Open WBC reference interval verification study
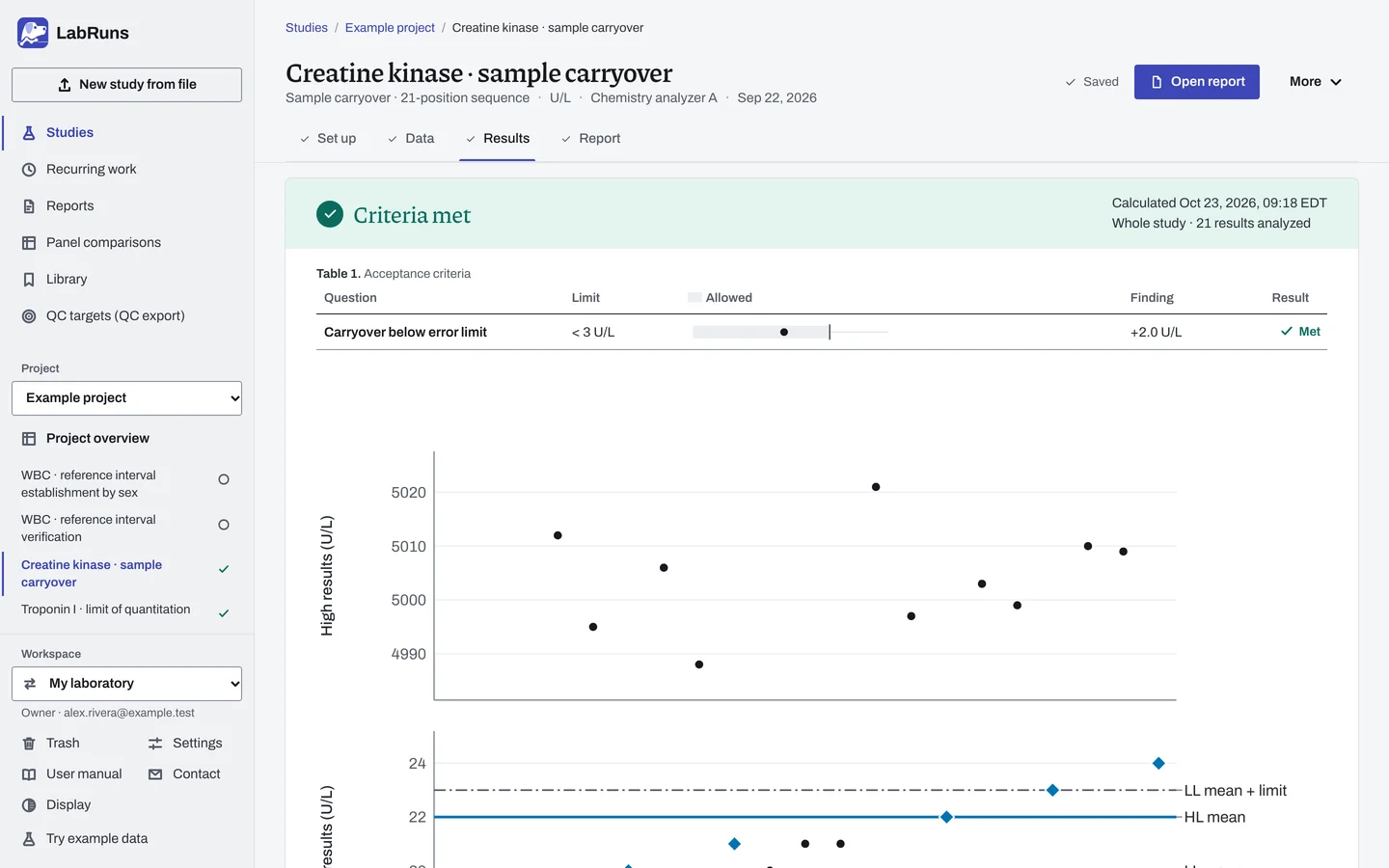1389x868 pixels. pyautogui.click(x=125, y=529)
